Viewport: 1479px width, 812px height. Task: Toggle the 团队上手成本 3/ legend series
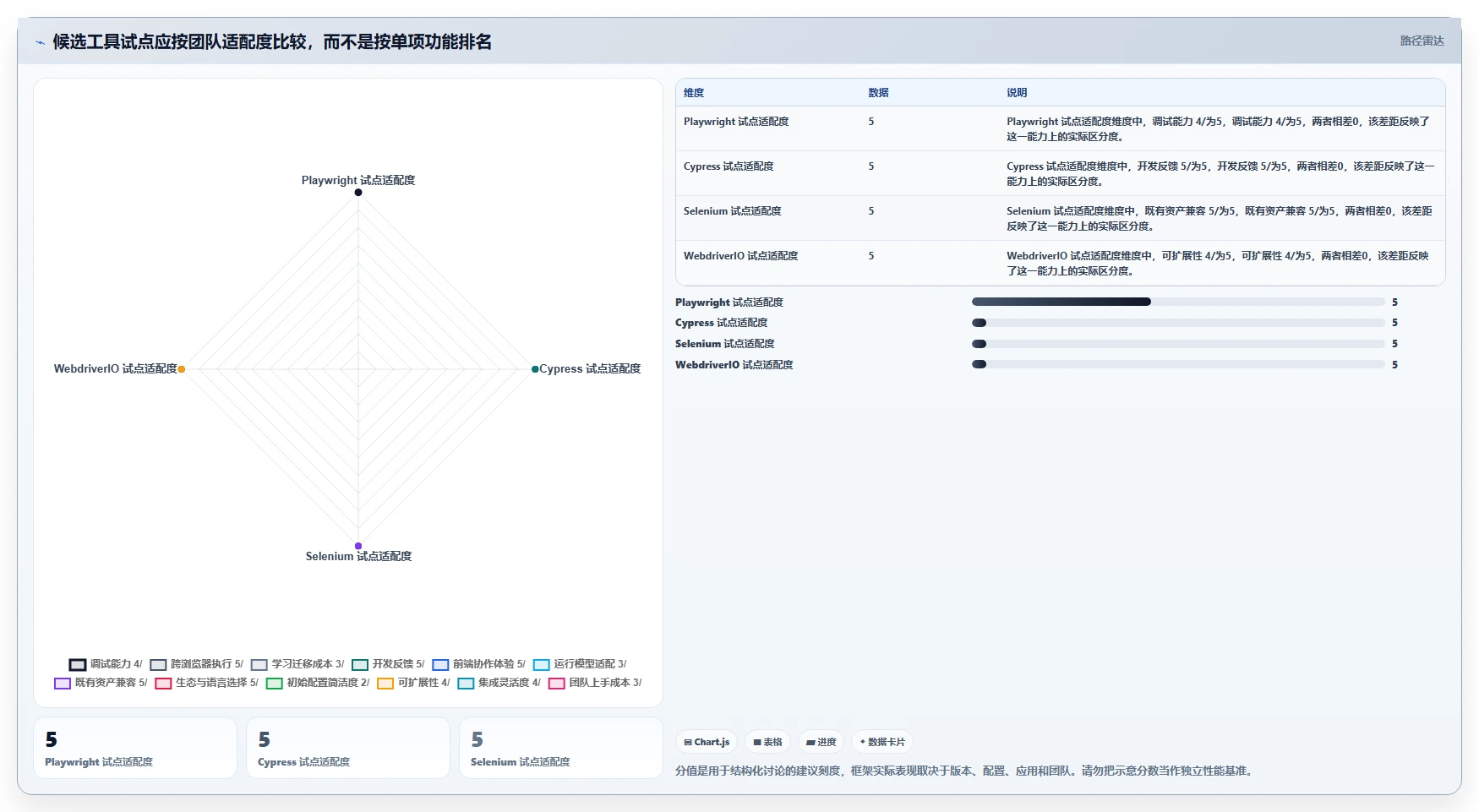(x=595, y=683)
